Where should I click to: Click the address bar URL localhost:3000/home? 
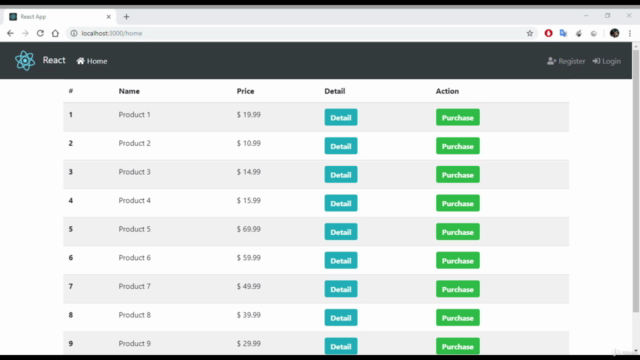click(x=112, y=33)
